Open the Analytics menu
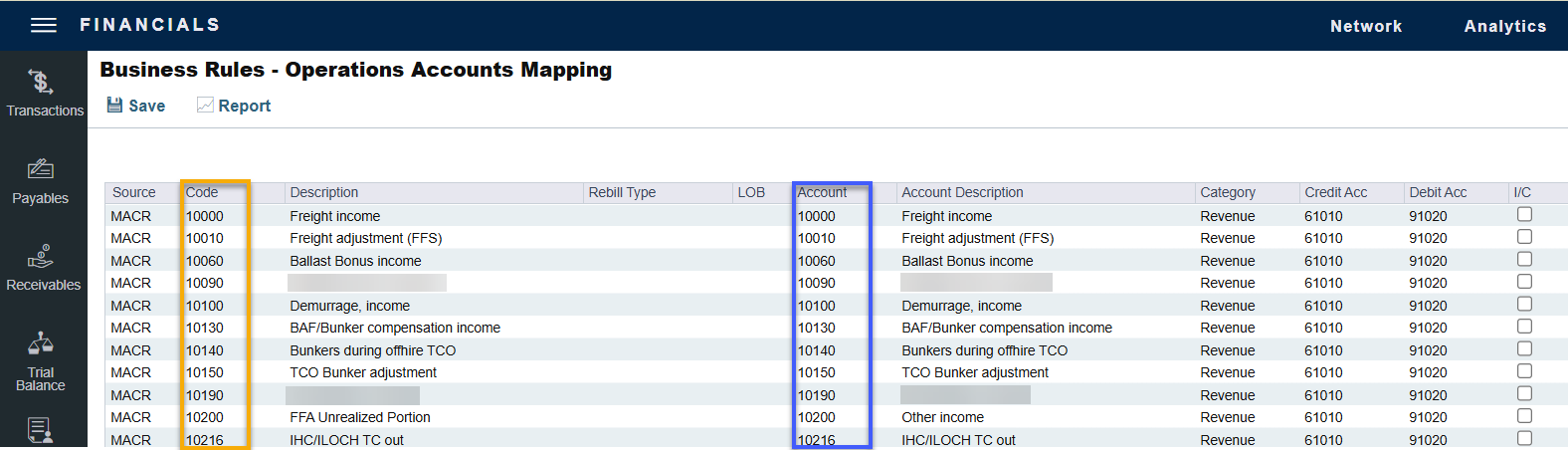The width and height of the screenshot is (1568, 450). 1504,26
